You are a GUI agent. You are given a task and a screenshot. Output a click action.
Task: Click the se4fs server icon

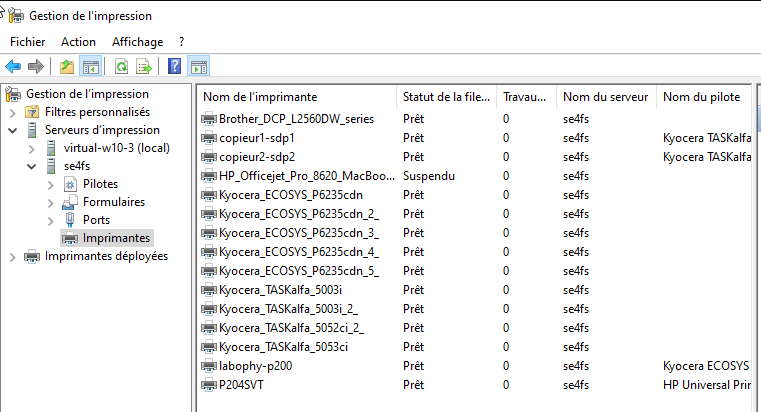[51, 166]
